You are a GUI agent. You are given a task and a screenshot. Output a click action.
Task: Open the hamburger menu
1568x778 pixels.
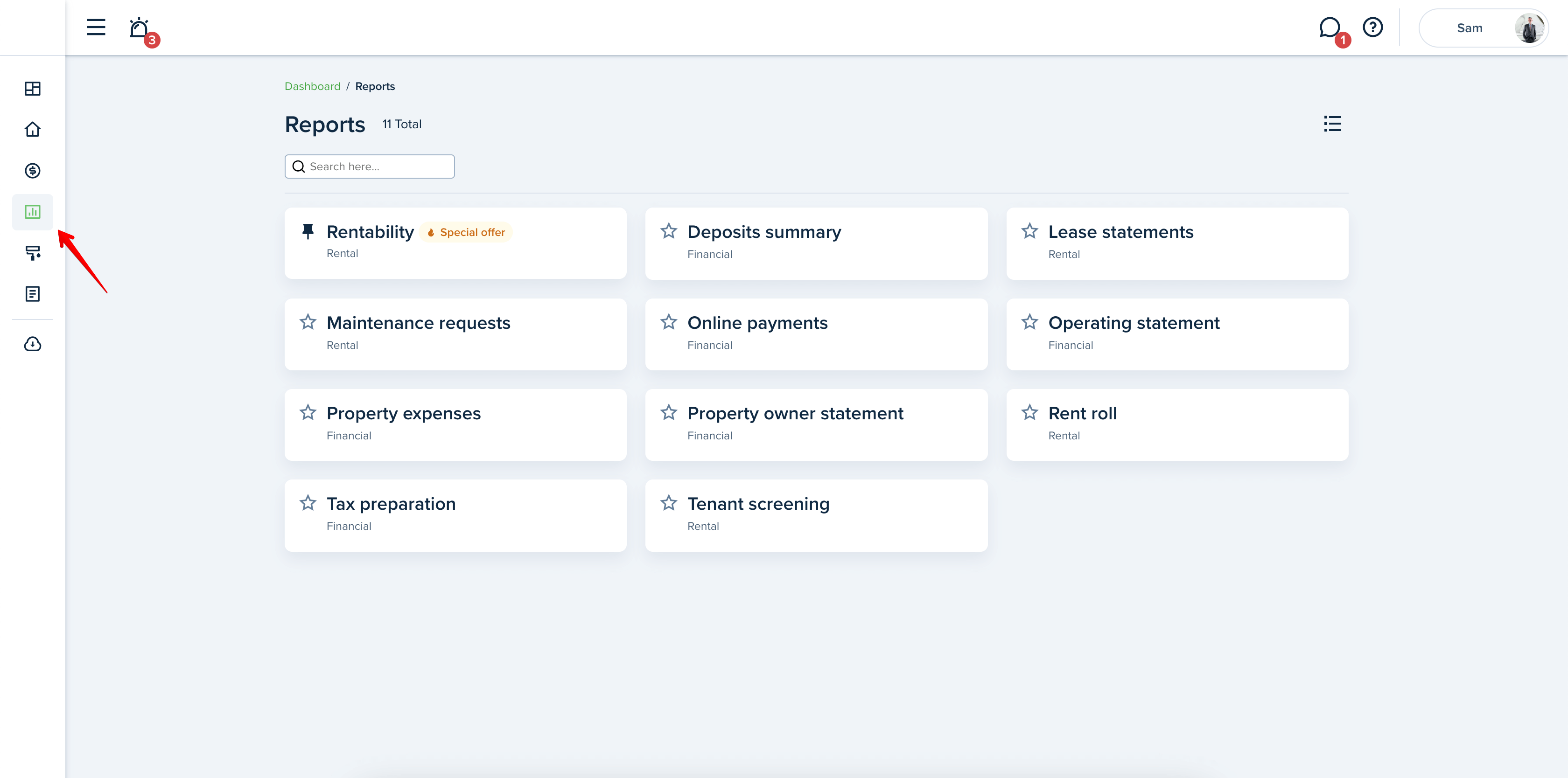[96, 28]
